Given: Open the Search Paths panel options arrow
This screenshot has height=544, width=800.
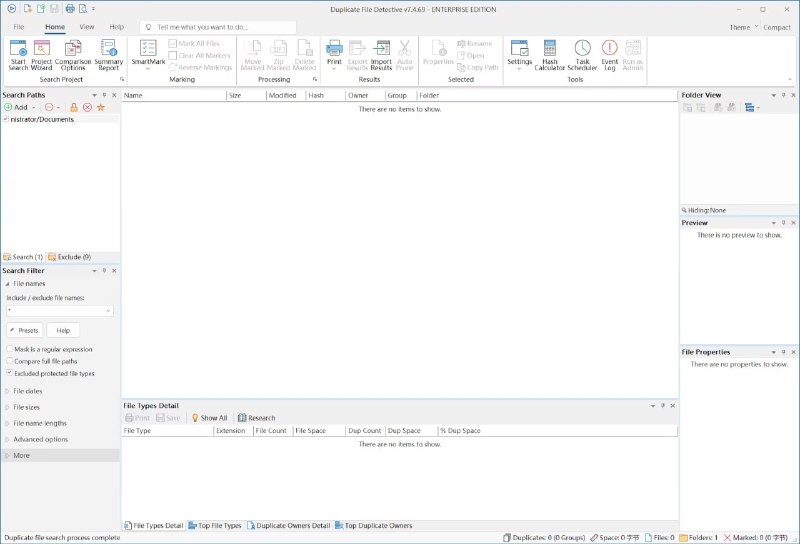Looking at the screenshot, I should 94,95.
